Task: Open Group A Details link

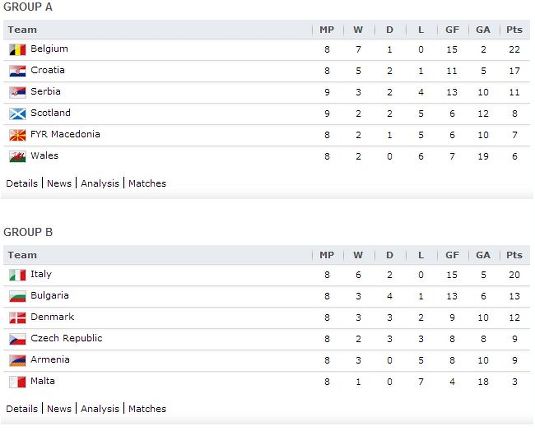Action: coord(22,184)
